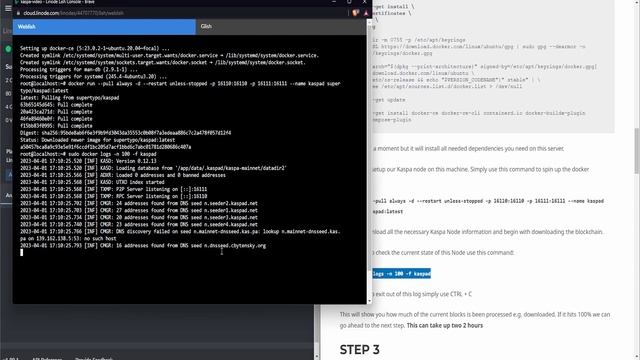Click web page 'docker-ce docker-ce-cli' install line

(478, 113)
